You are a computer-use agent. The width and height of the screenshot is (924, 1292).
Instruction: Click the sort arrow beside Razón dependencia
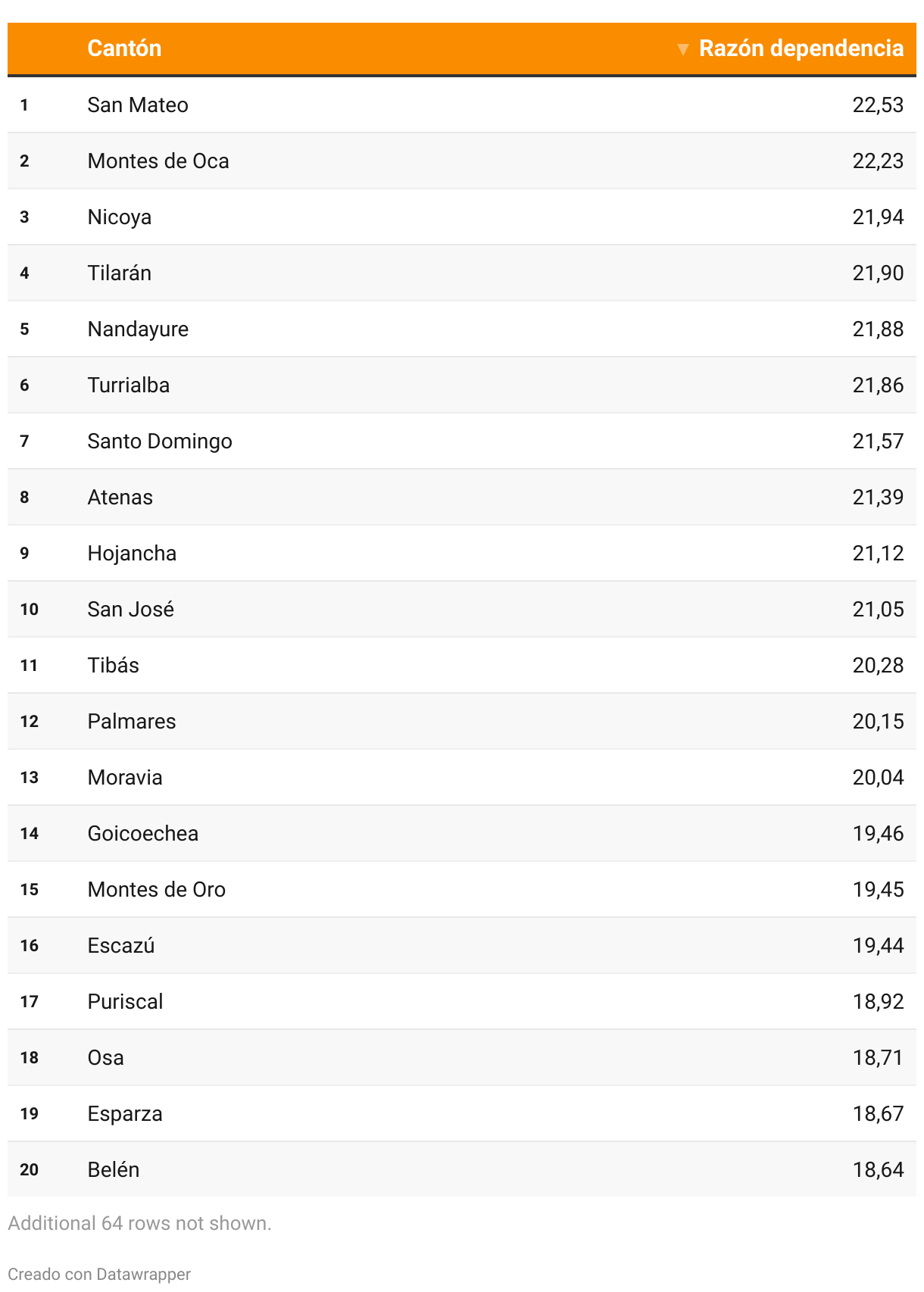click(x=682, y=49)
